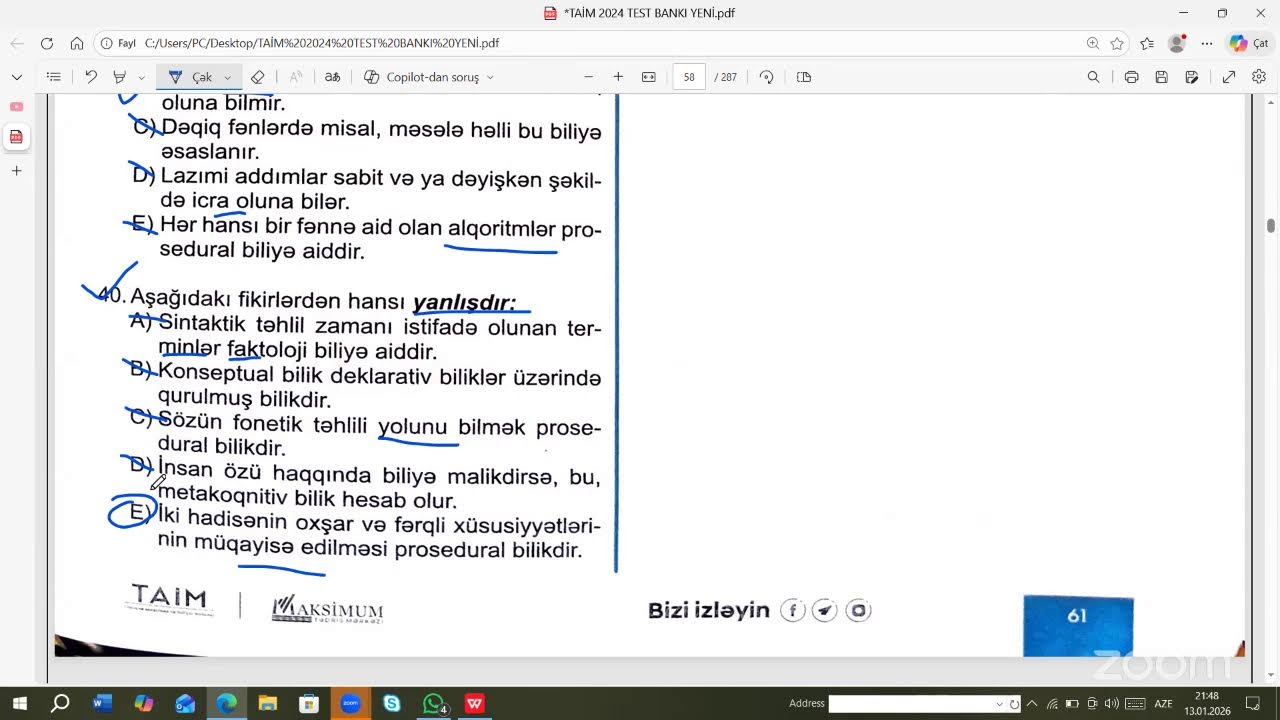Open the PDF tab in the sidebar

(16, 137)
